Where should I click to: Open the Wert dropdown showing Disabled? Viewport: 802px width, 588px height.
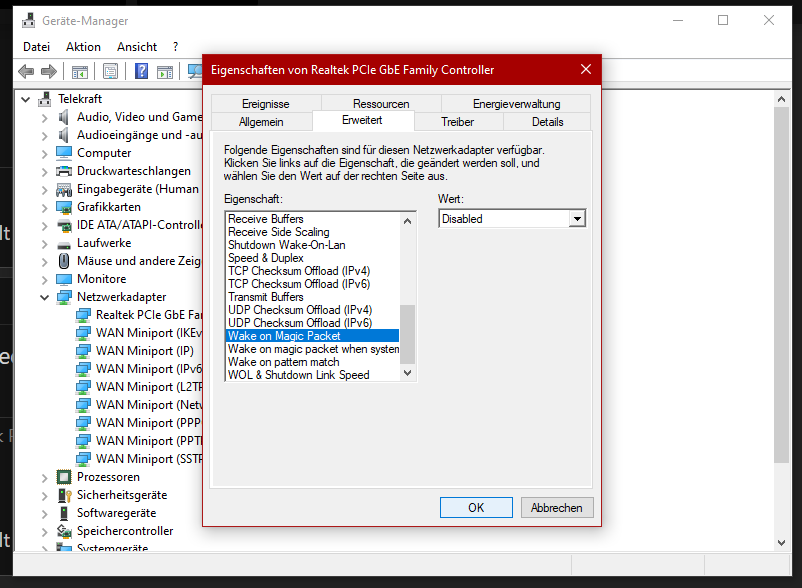click(577, 219)
